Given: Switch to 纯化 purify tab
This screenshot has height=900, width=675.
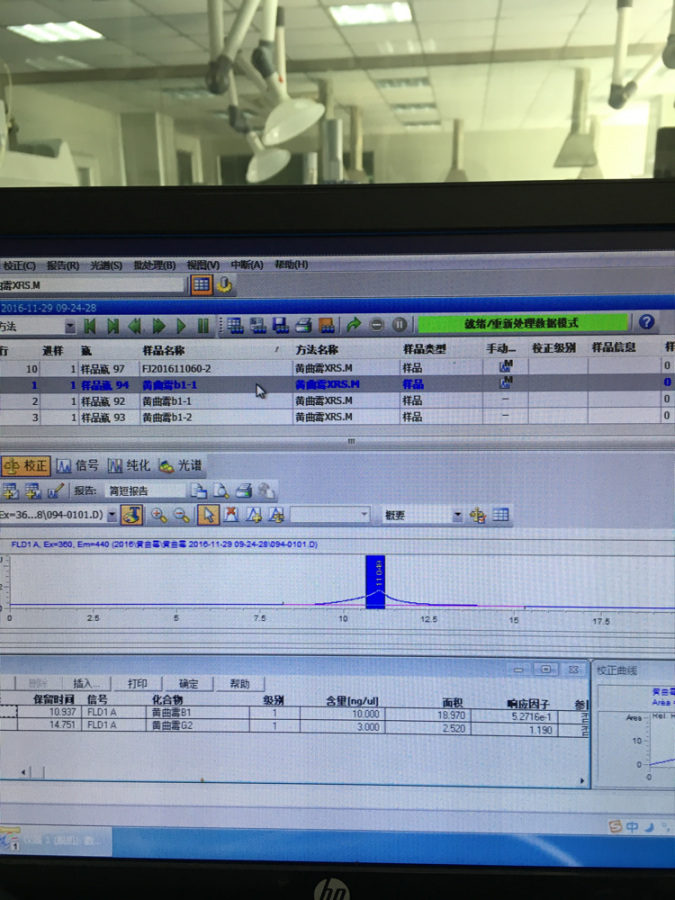Looking at the screenshot, I should [x=129, y=465].
